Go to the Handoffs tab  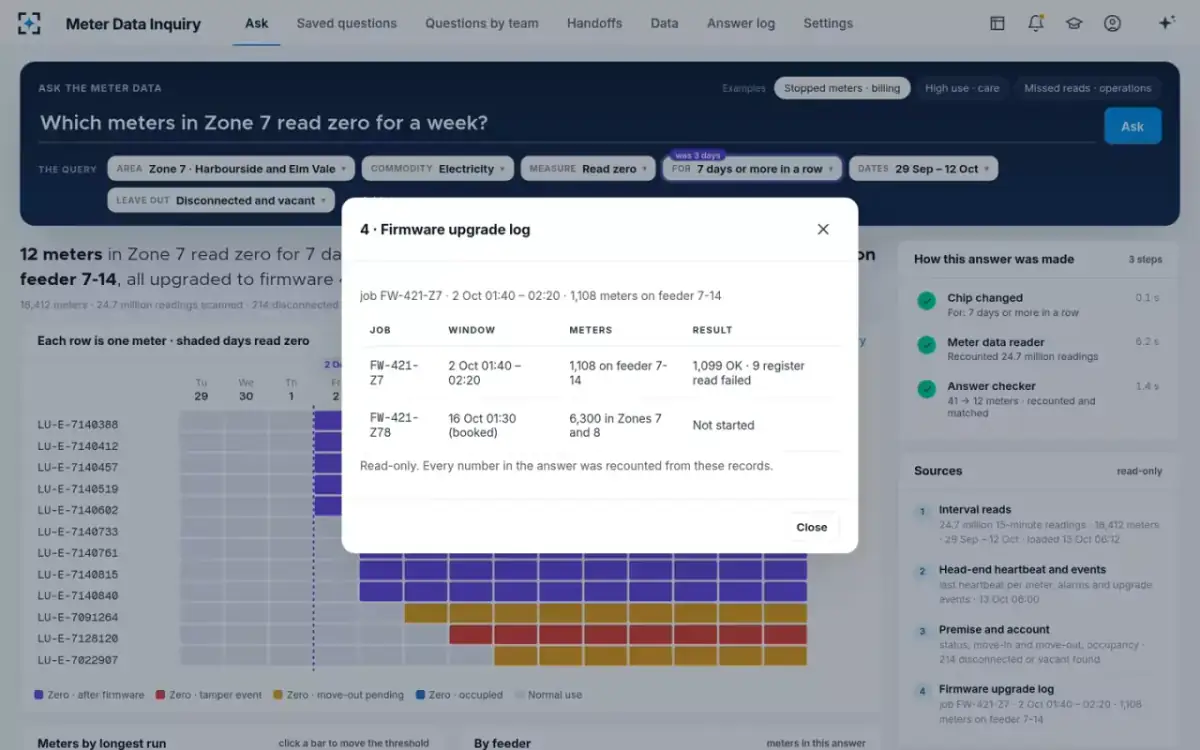594,24
